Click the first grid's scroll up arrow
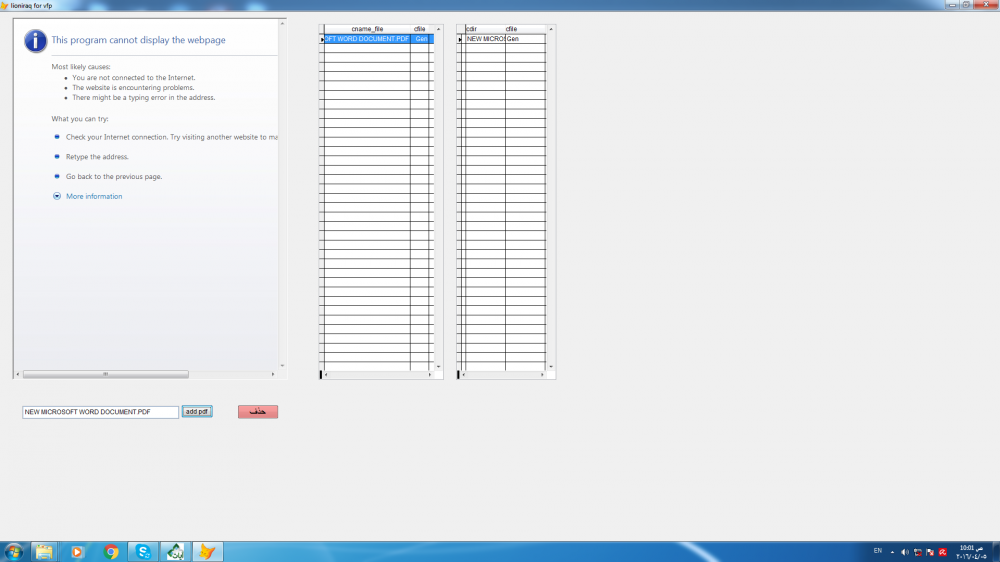 point(438,29)
